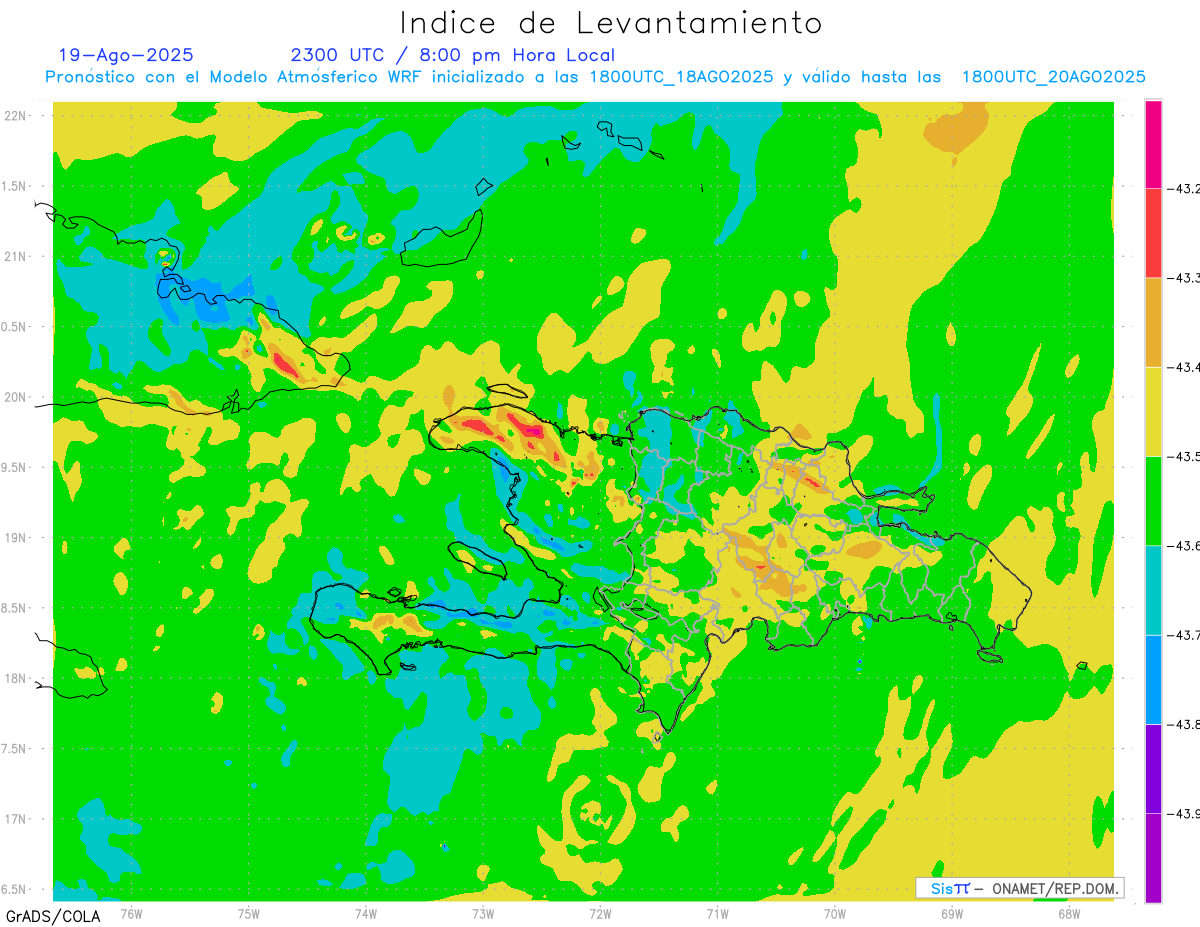This screenshot has height=927, width=1200.
Task: Click the latitude label "17N"
Action: pos(16,819)
